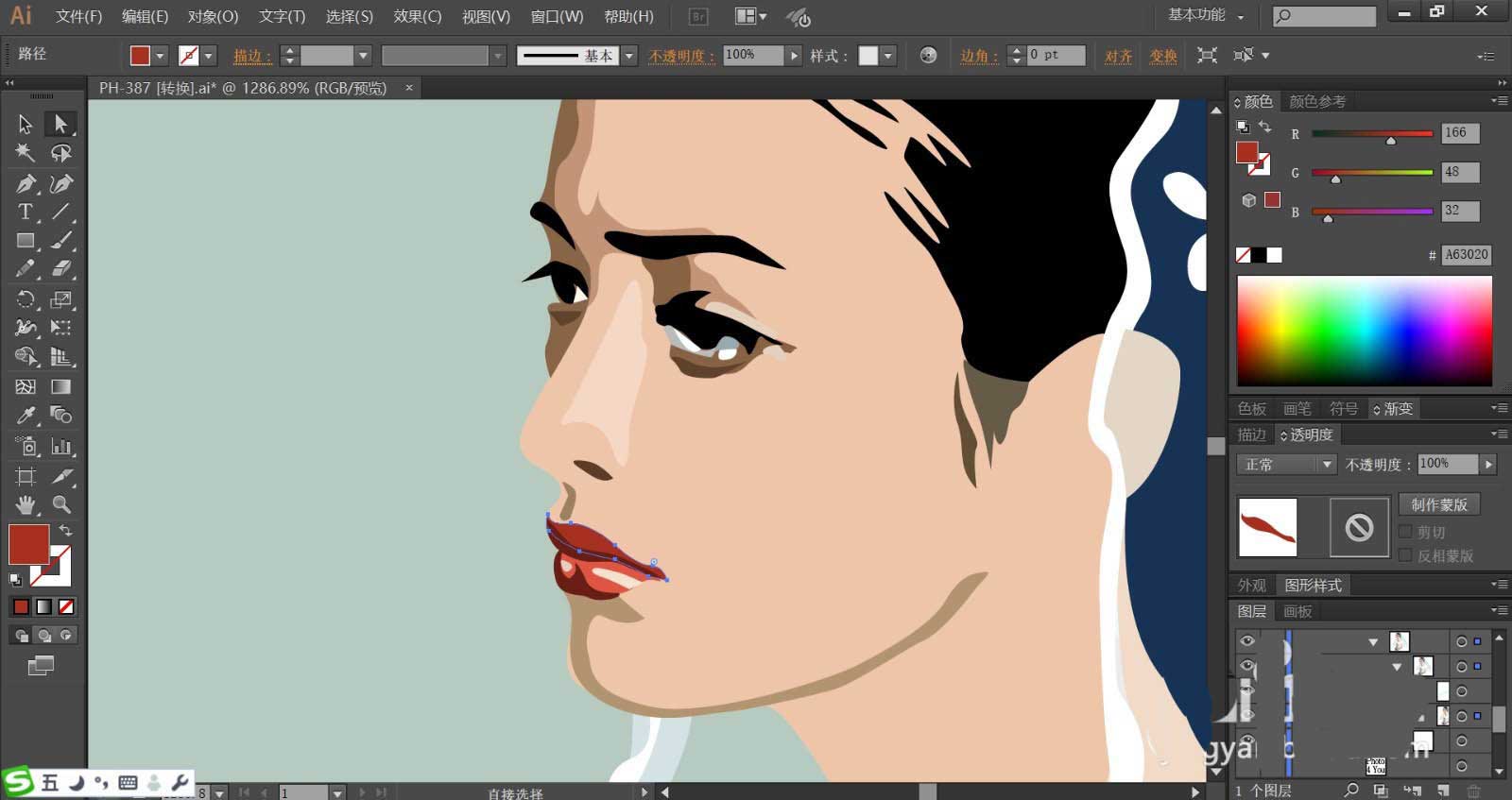
Task: Select the Shape Builder tool
Action: pos(26,357)
